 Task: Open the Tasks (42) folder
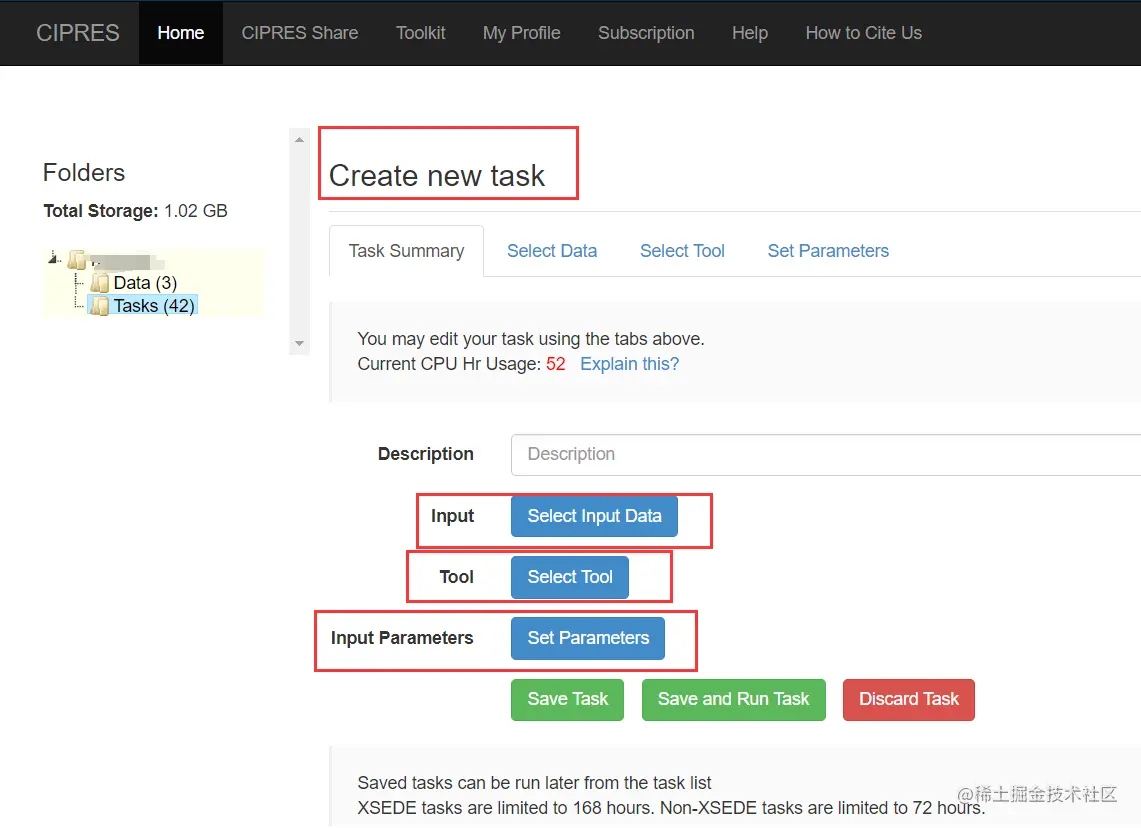point(154,306)
